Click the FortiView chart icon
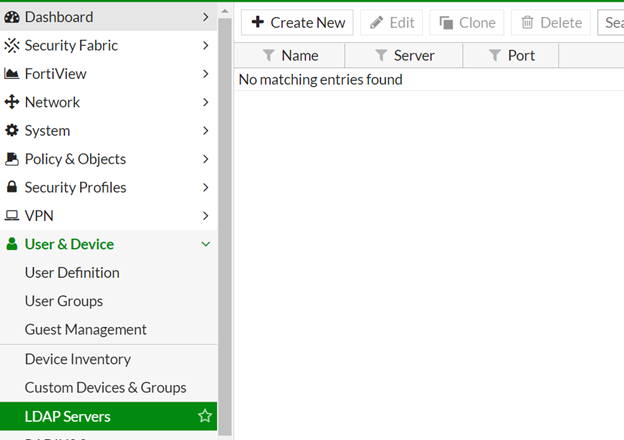624x440 pixels. coord(12,74)
